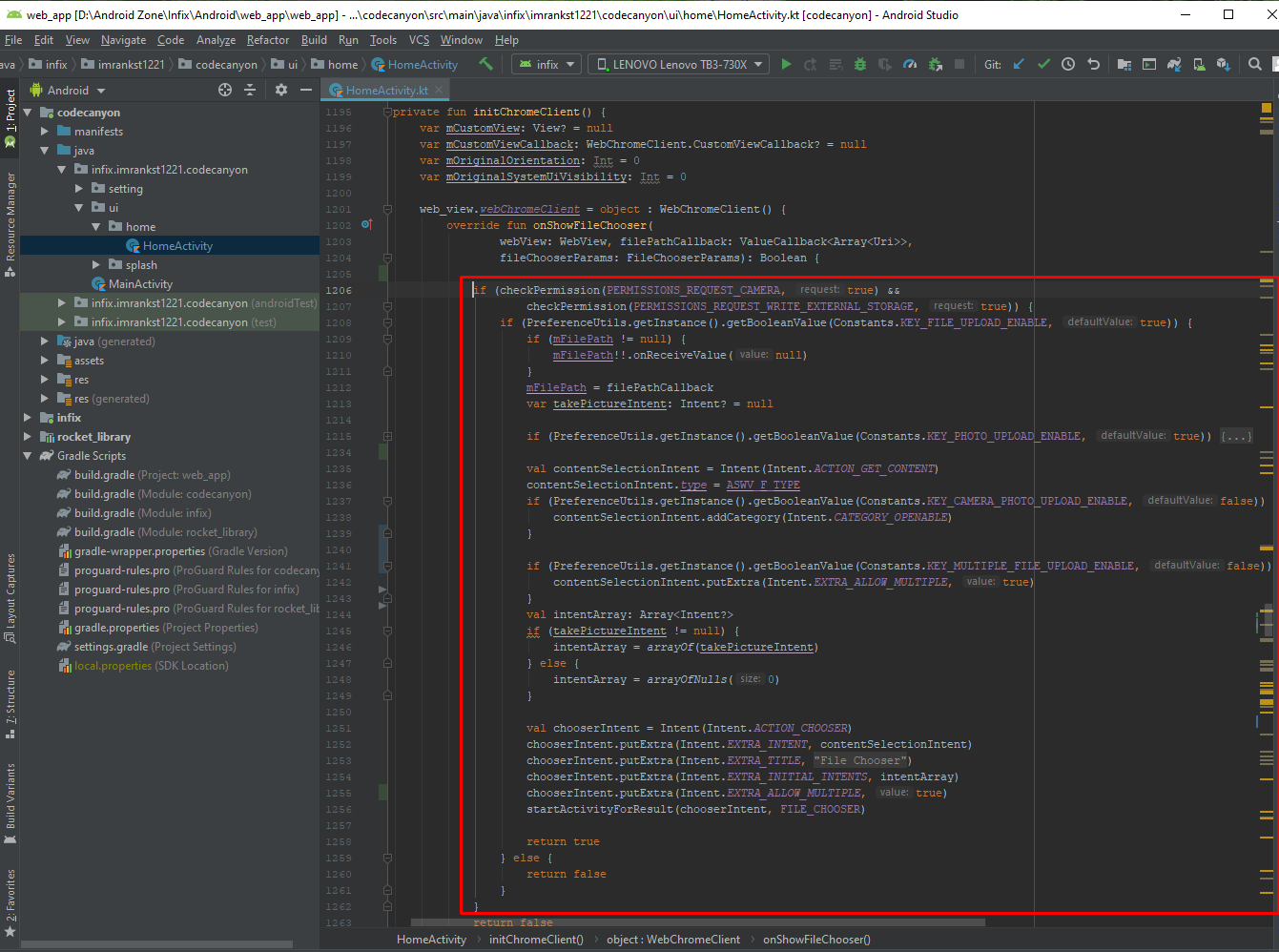The width and height of the screenshot is (1279, 952).
Task: Click the Git update project arrow
Action: [1019, 64]
